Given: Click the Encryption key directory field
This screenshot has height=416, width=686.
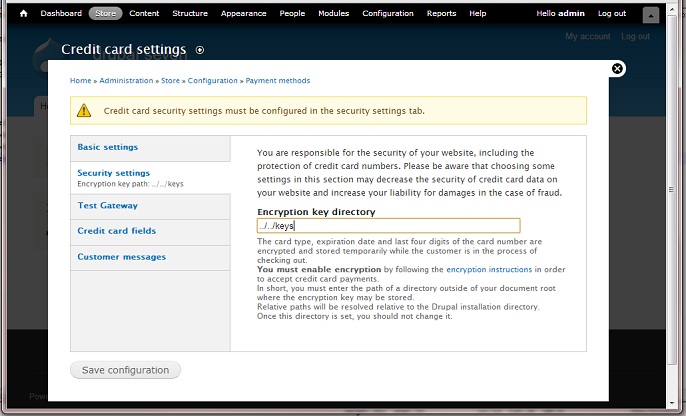Looking at the screenshot, I should (388, 226).
